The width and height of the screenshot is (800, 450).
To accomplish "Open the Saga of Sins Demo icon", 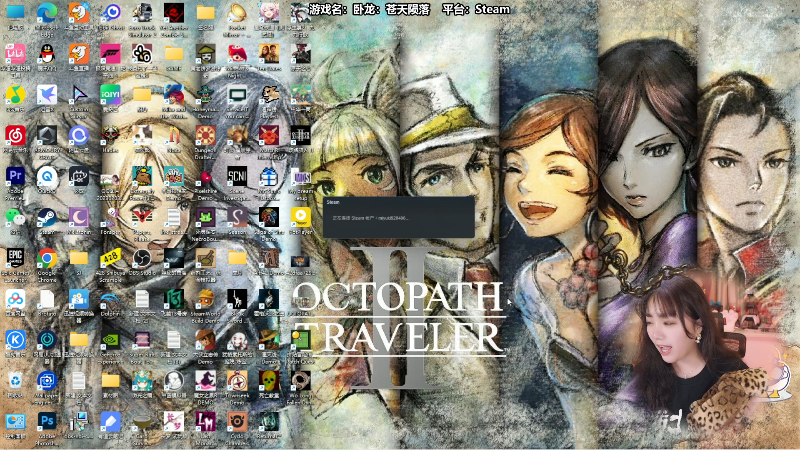I will click(x=268, y=217).
